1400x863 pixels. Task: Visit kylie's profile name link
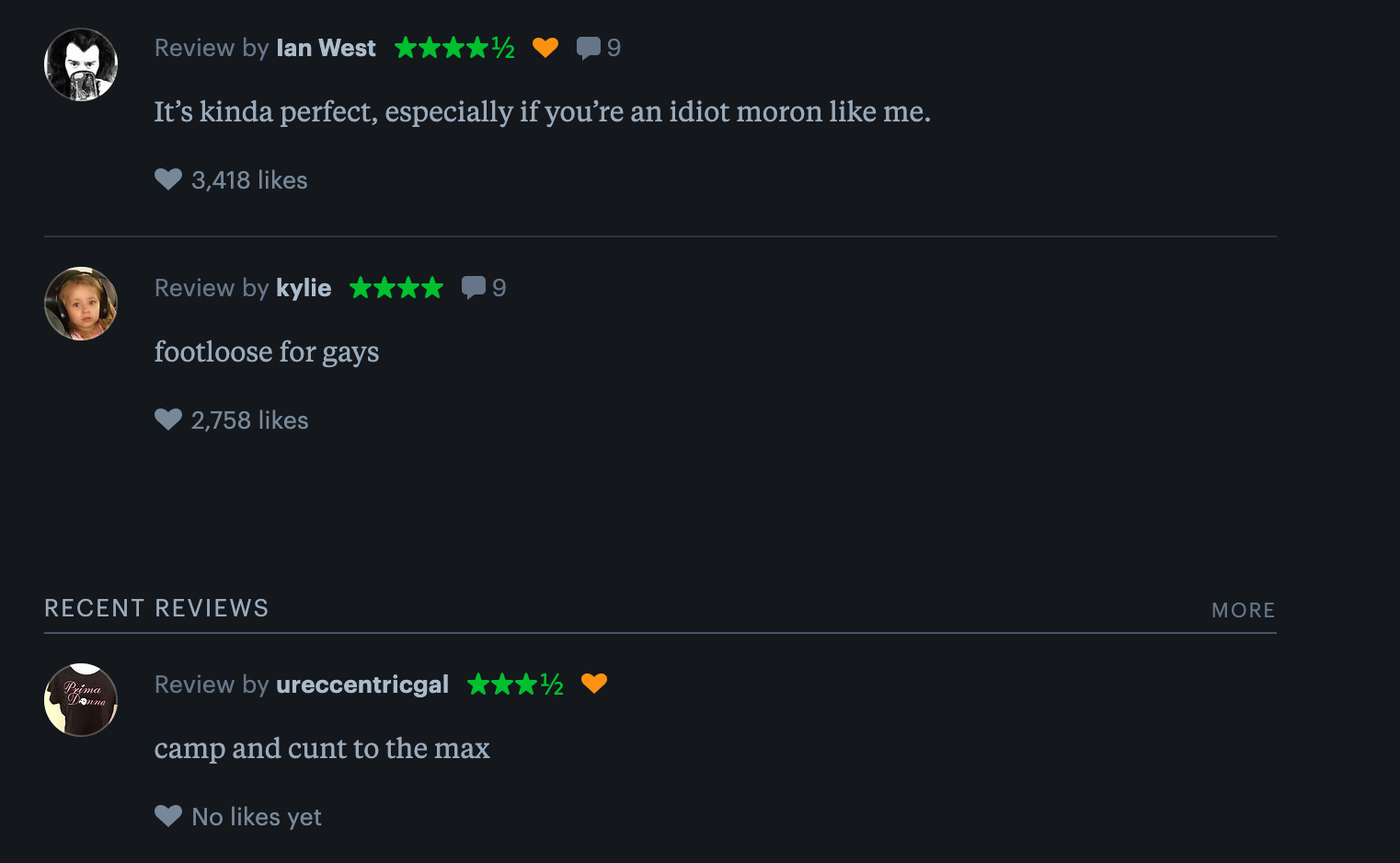pyautogui.click(x=304, y=288)
